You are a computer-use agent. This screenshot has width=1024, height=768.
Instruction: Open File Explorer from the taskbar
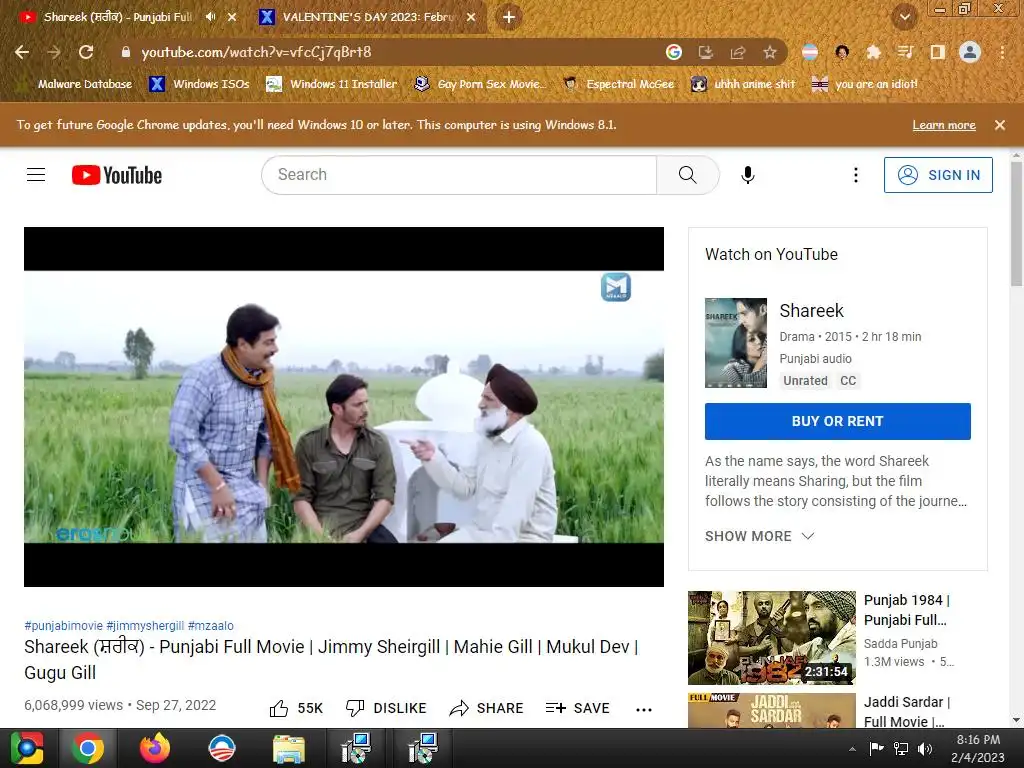[x=289, y=748]
